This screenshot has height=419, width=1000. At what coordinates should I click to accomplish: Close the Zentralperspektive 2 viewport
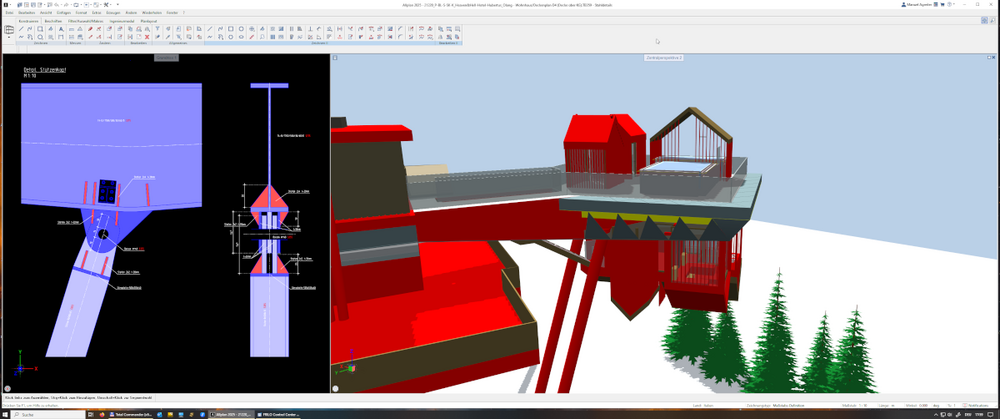(992, 59)
